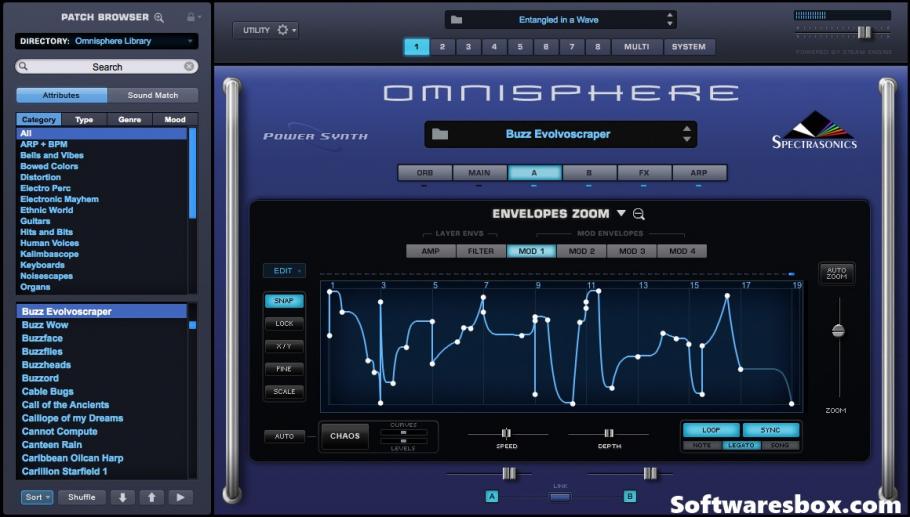This screenshot has width=910, height=517.
Task: Play the patch audition arrow button
Action: tap(180, 497)
